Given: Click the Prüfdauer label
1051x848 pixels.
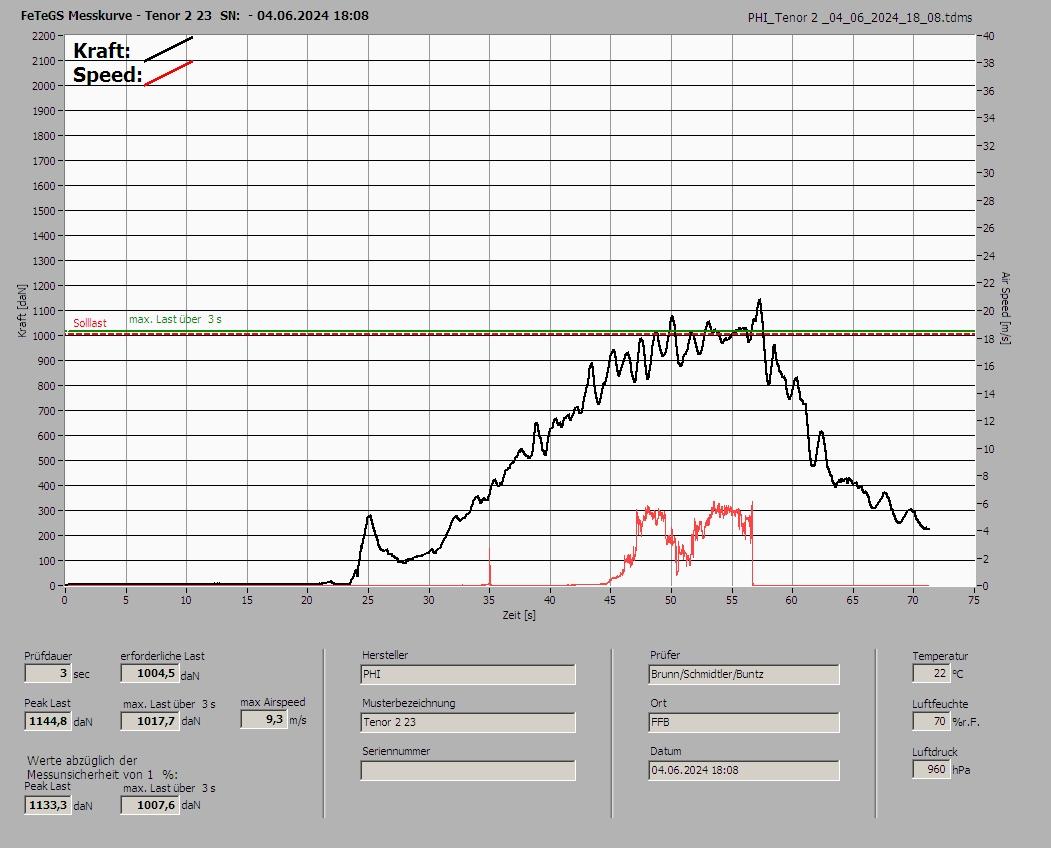Looking at the screenshot, I should (48, 656).
